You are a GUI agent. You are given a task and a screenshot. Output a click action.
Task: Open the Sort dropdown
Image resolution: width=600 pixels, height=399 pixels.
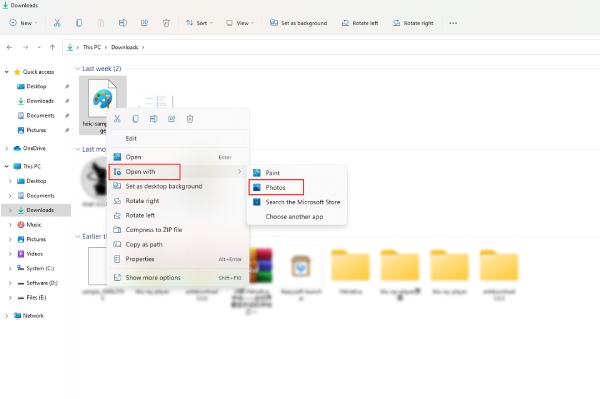pos(199,23)
